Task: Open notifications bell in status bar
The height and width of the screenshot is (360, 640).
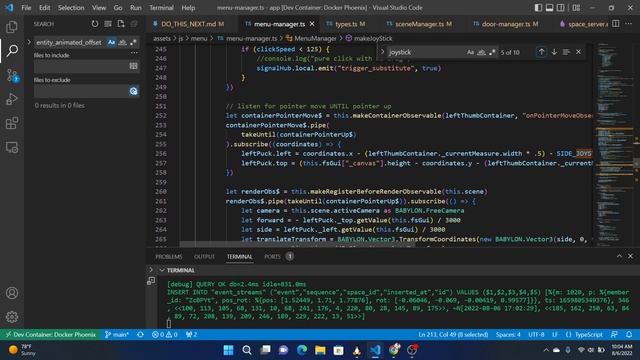Action: (x=629, y=335)
